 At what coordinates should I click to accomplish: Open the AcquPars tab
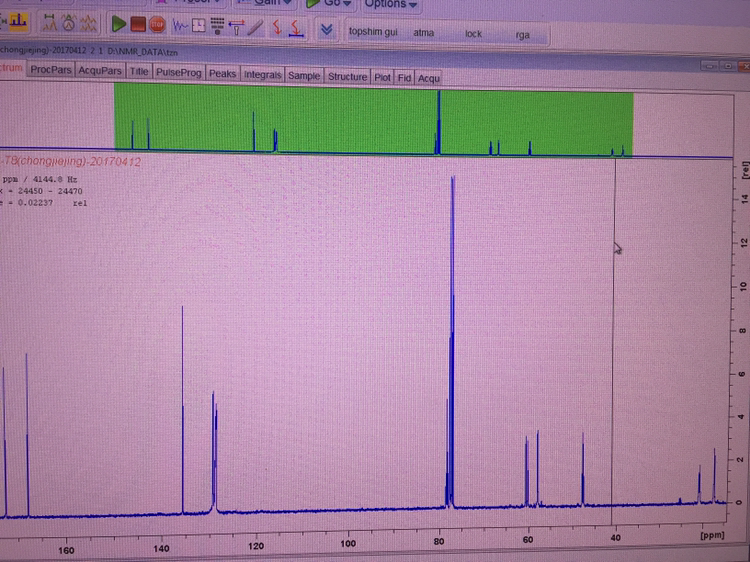coord(100,71)
